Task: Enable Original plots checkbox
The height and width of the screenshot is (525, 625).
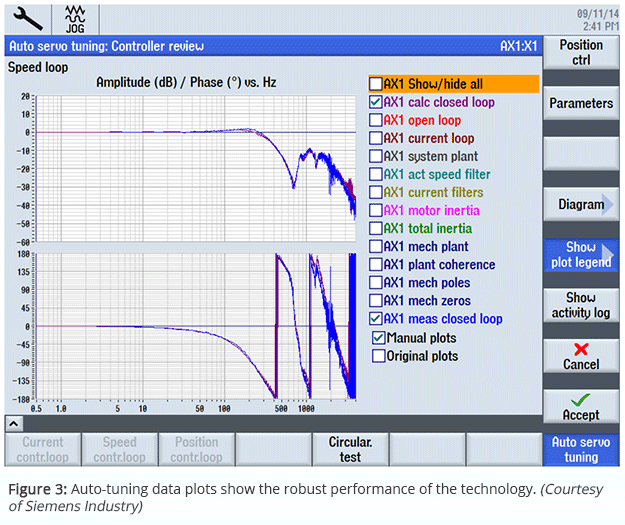Action: click(378, 356)
